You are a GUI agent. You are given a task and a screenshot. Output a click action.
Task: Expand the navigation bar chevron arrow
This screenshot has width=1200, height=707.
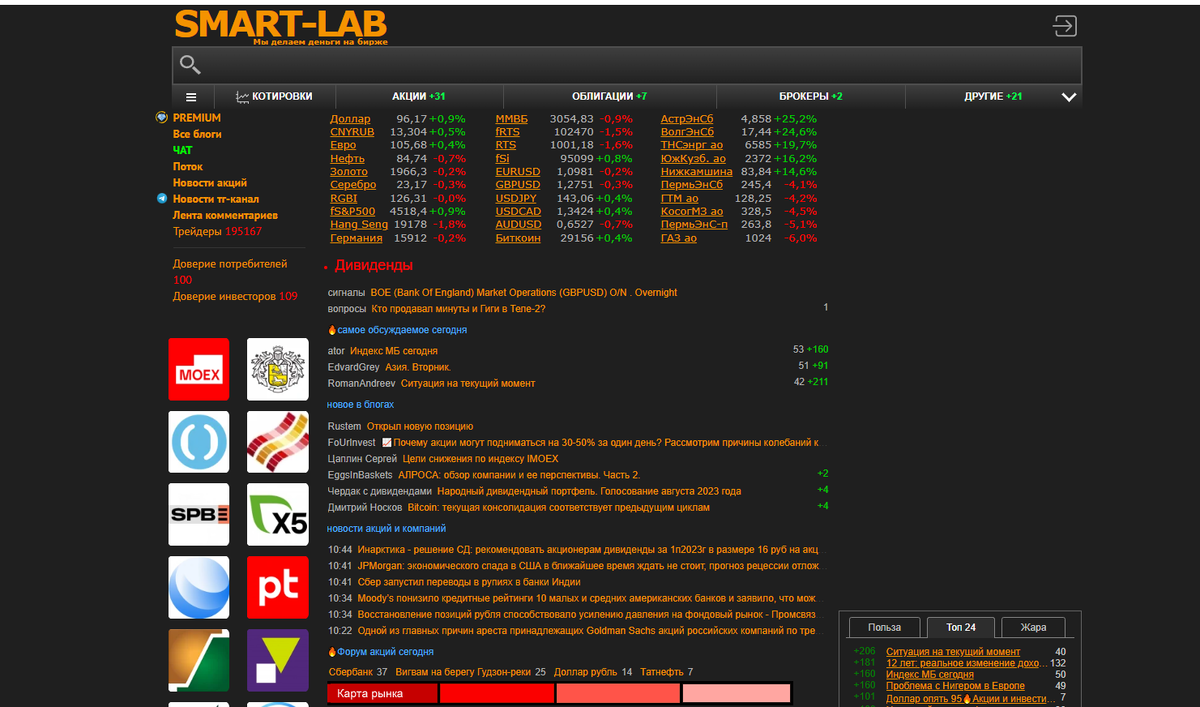click(x=1069, y=97)
